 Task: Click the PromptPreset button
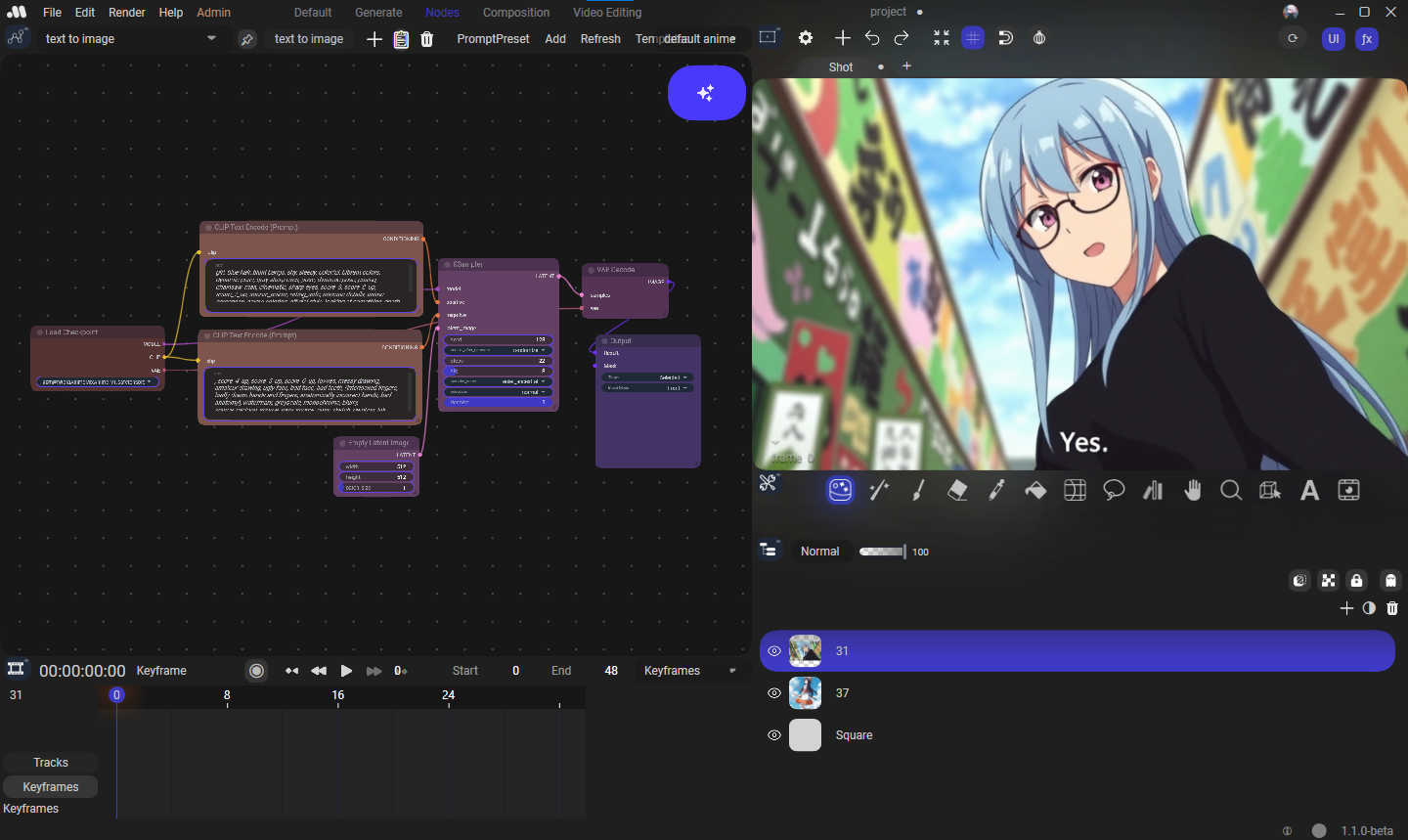(493, 39)
